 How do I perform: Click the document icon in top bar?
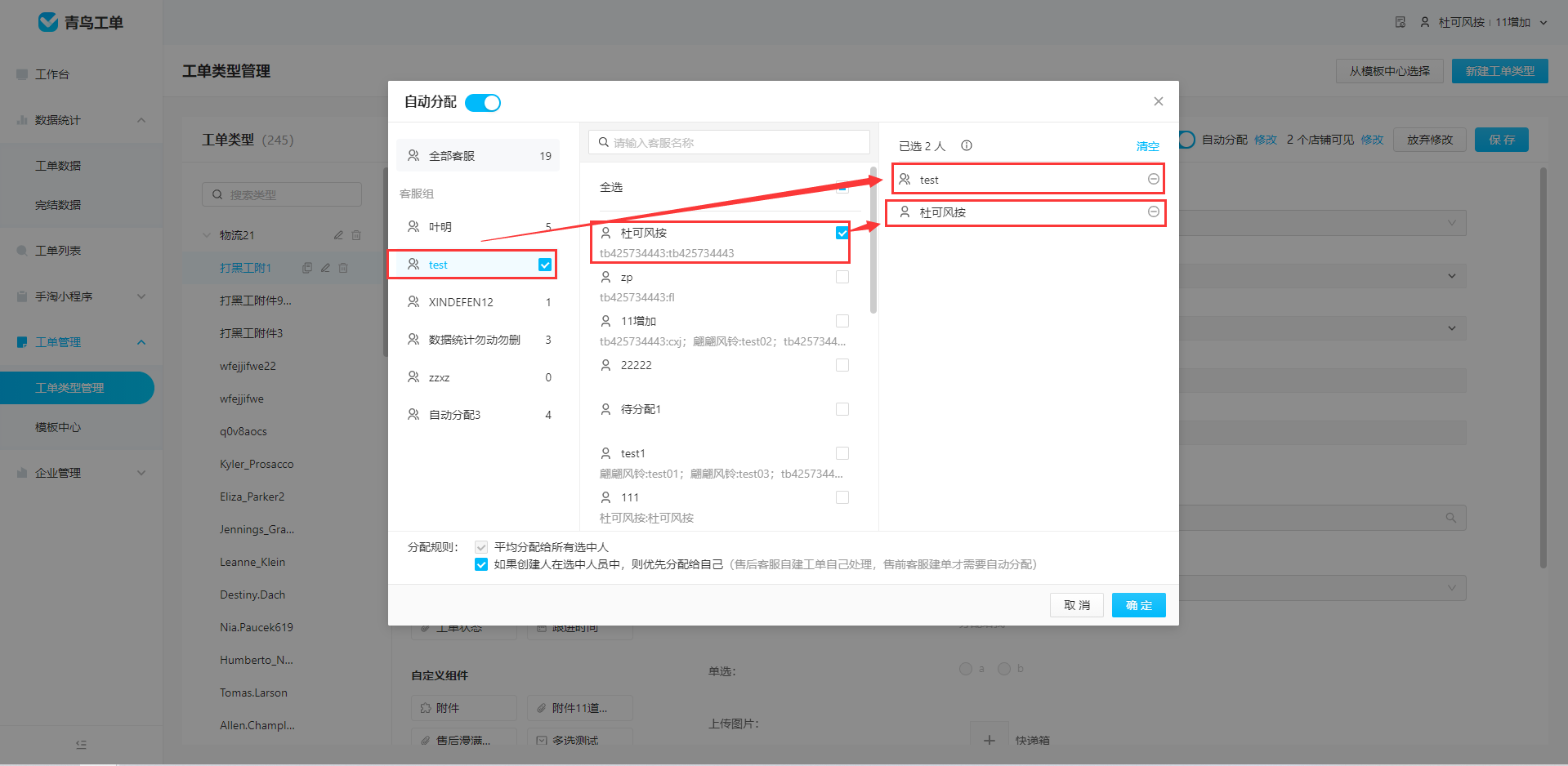1400,22
